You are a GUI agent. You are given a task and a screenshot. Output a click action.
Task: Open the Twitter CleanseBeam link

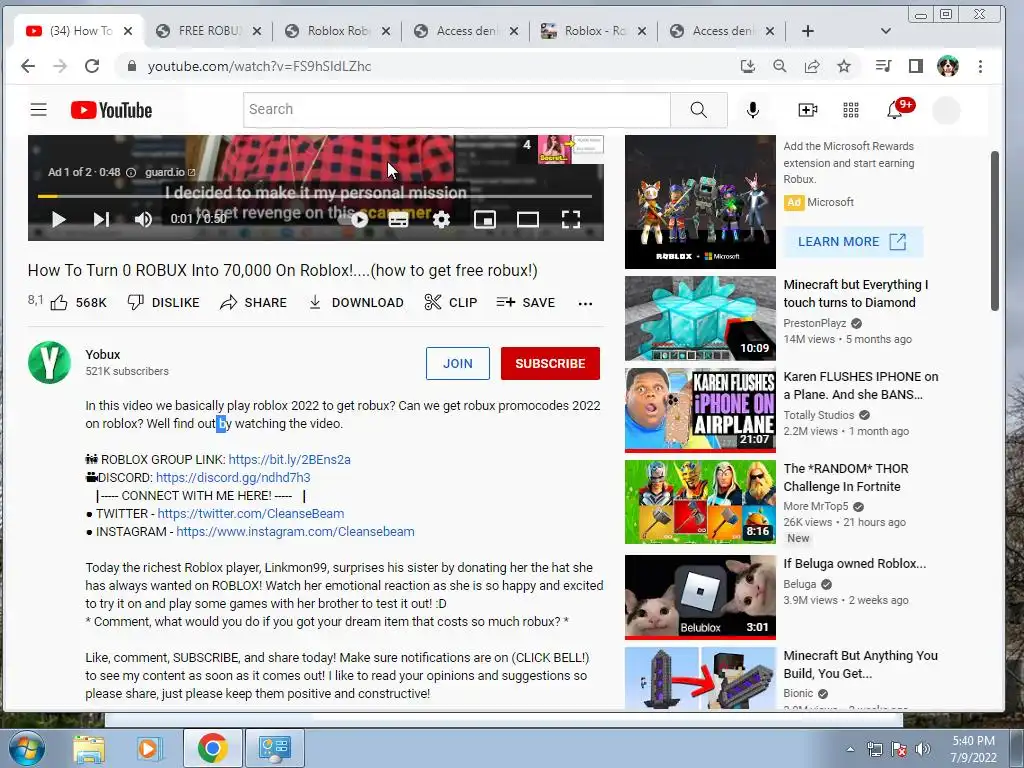point(251,513)
